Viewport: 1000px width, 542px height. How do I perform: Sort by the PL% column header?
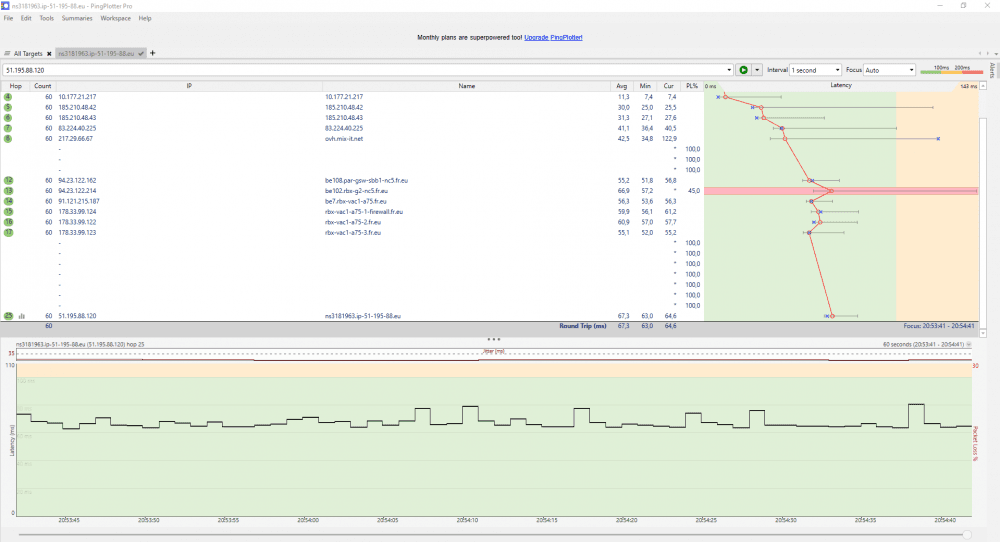(x=691, y=86)
